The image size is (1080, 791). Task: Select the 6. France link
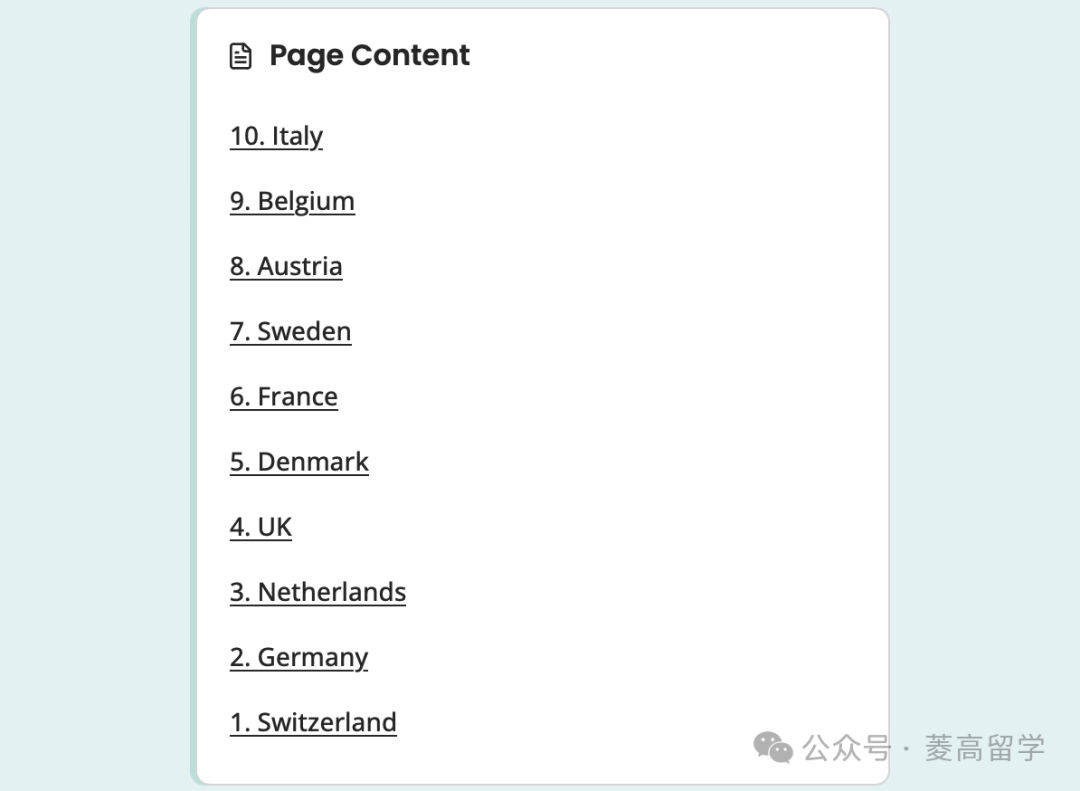click(284, 397)
